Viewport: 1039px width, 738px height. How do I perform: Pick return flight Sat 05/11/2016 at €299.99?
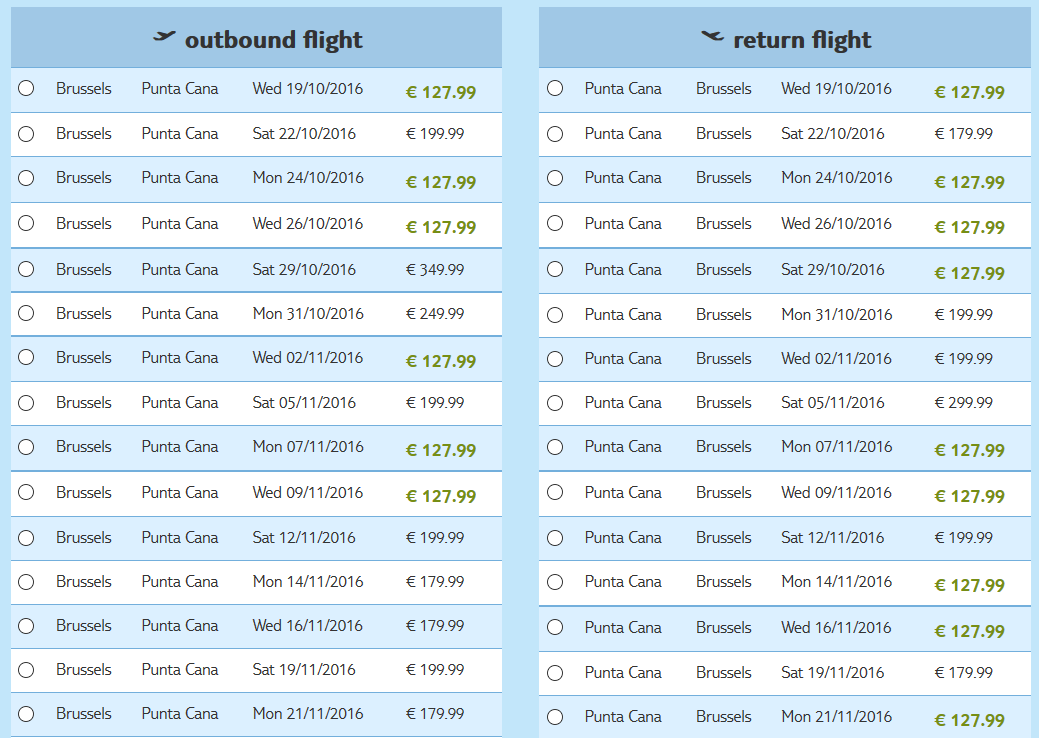(555, 403)
